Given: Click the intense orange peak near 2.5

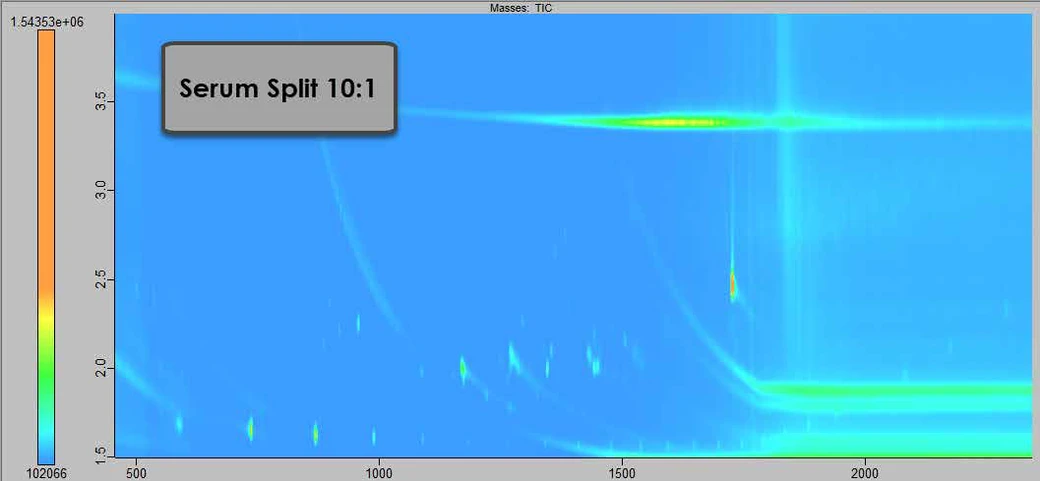Looking at the screenshot, I should coord(733,286).
